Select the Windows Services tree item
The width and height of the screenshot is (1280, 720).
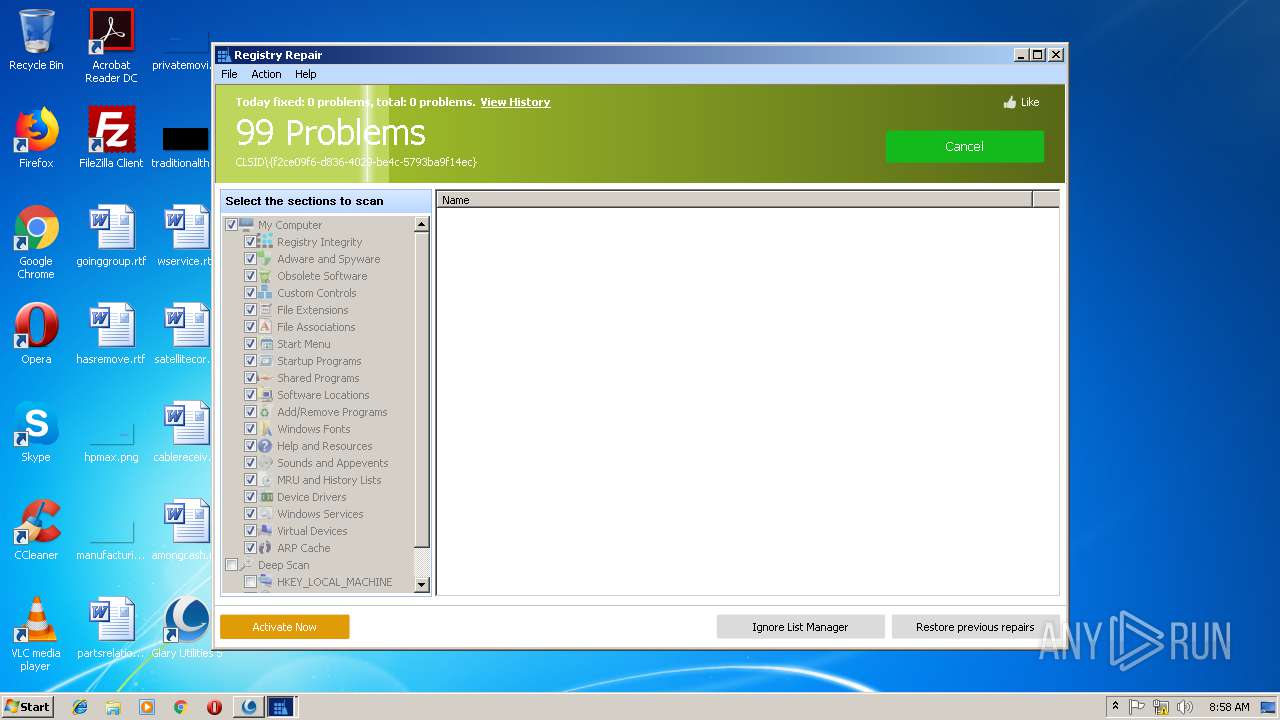coord(320,514)
